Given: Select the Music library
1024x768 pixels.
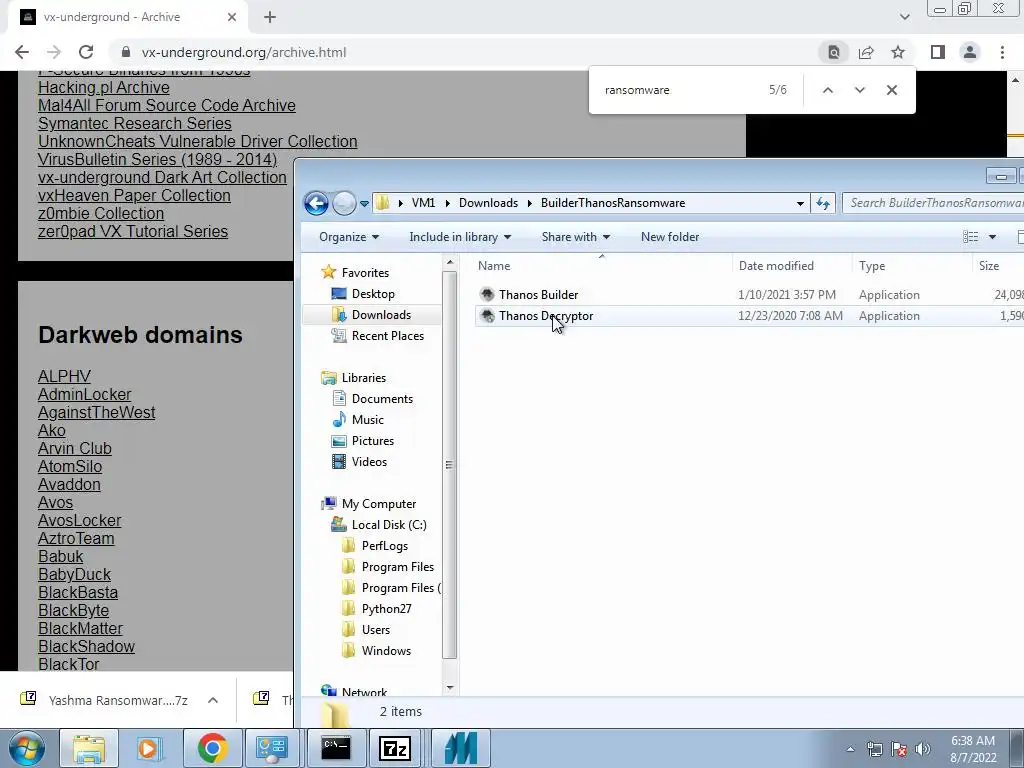Looking at the screenshot, I should point(368,419).
